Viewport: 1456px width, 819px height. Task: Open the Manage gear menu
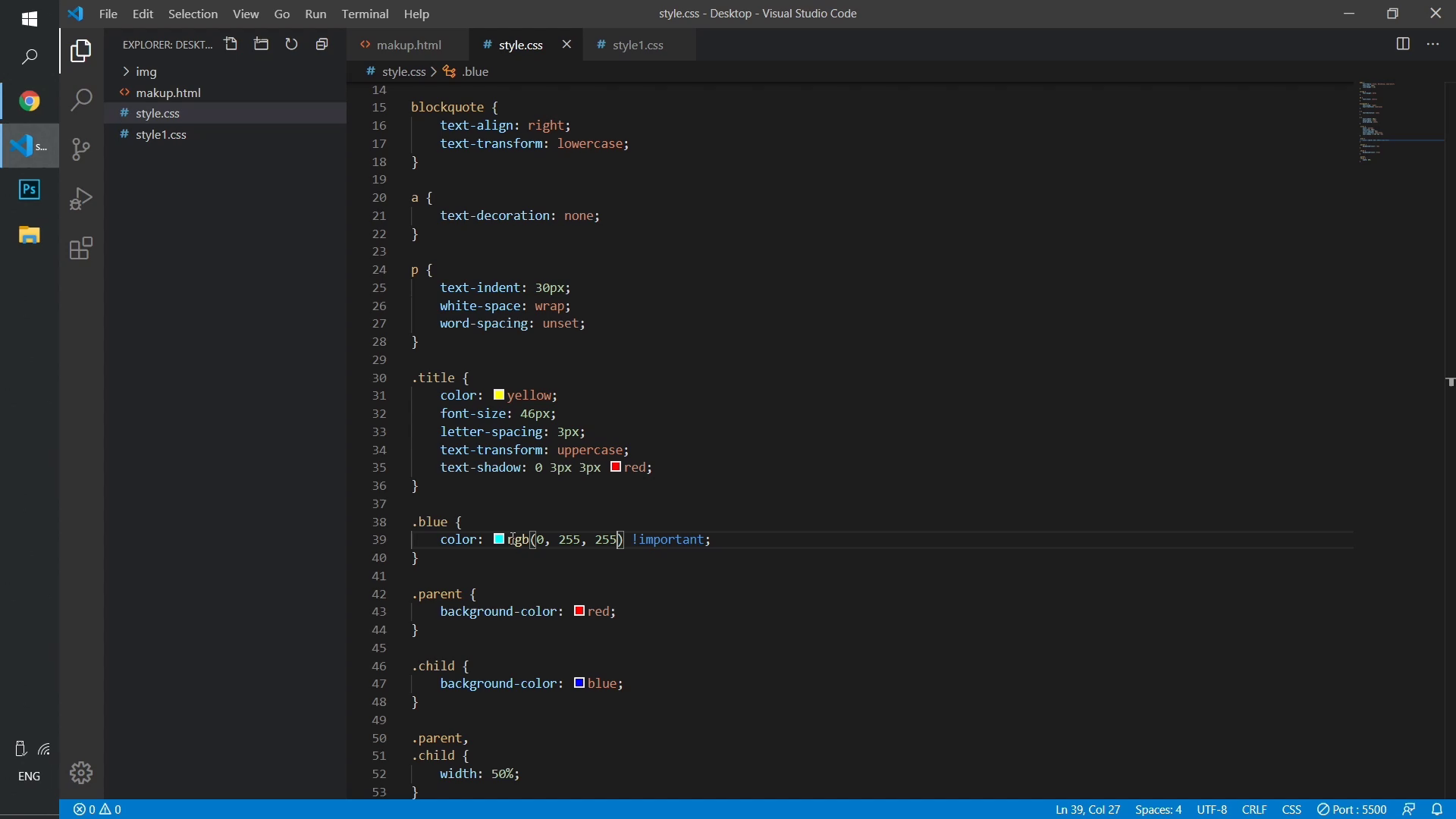(x=81, y=773)
